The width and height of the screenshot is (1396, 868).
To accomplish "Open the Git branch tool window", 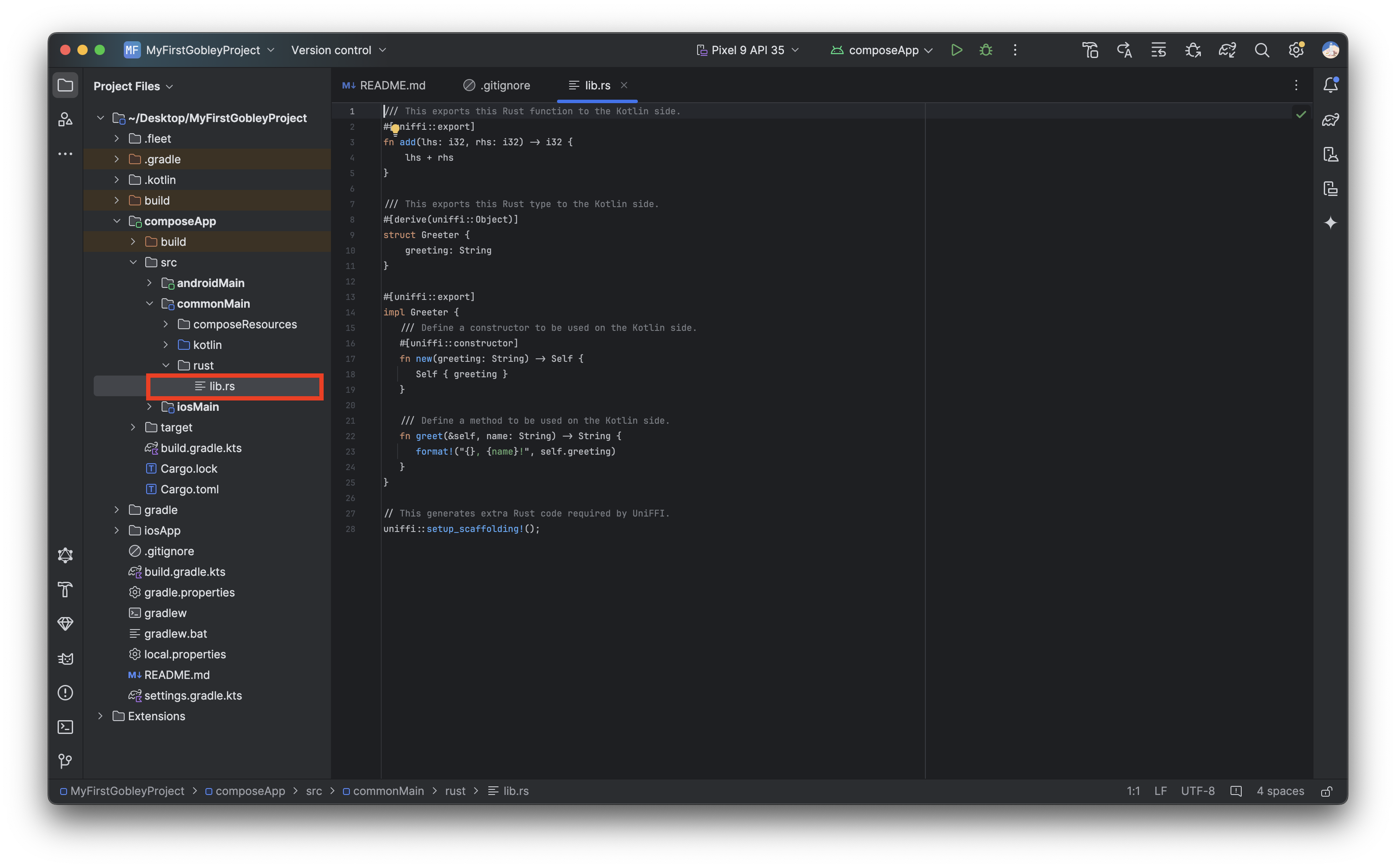I will (x=65, y=761).
